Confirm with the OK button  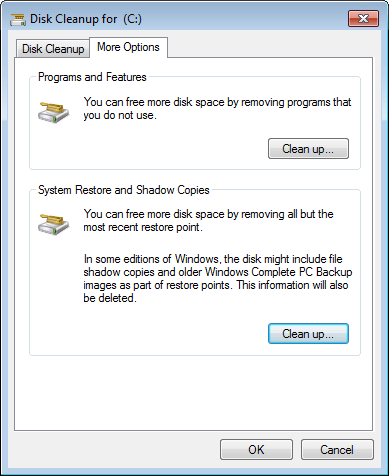(256, 450)
